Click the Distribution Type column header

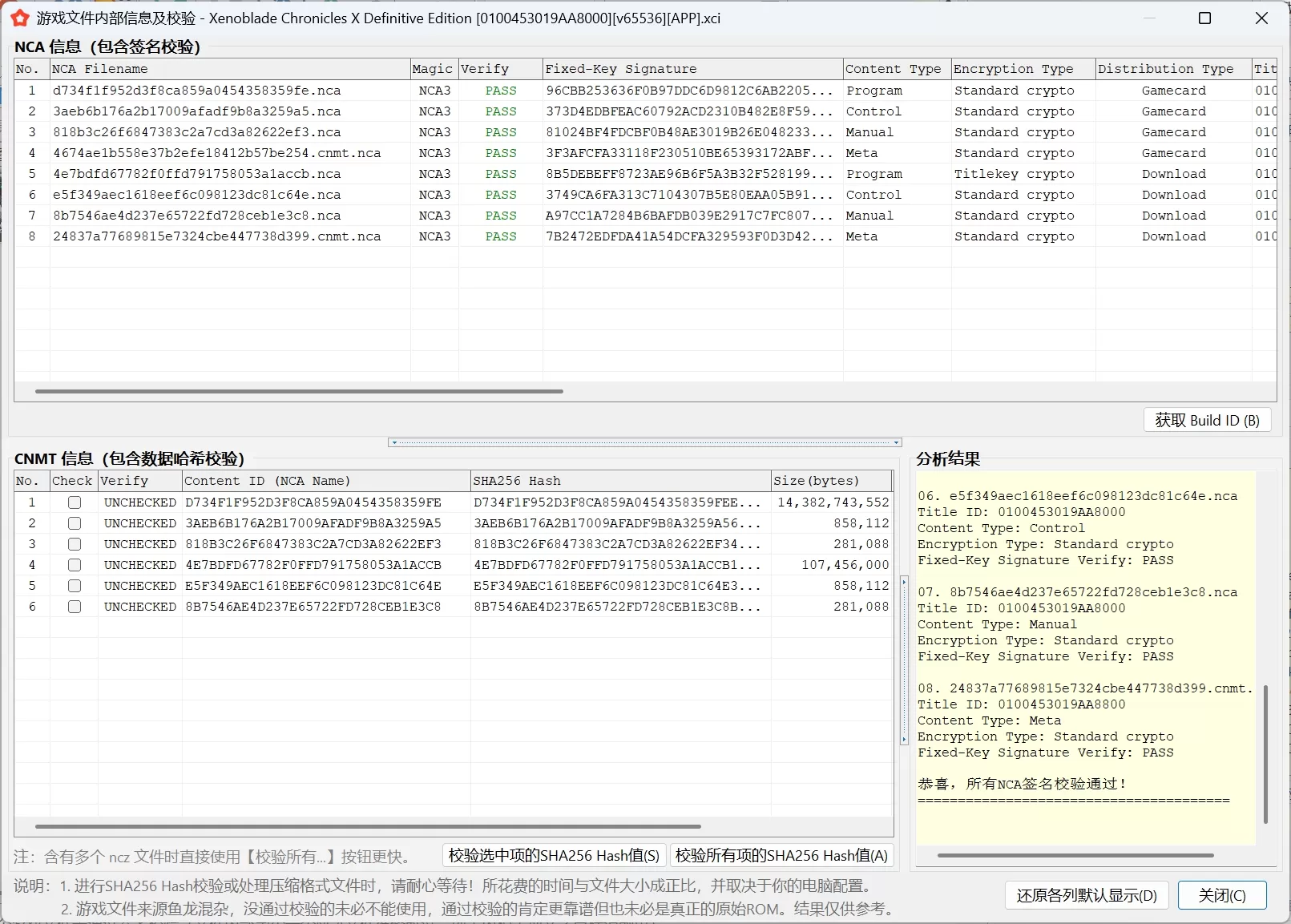click(x=1173, y=69)
